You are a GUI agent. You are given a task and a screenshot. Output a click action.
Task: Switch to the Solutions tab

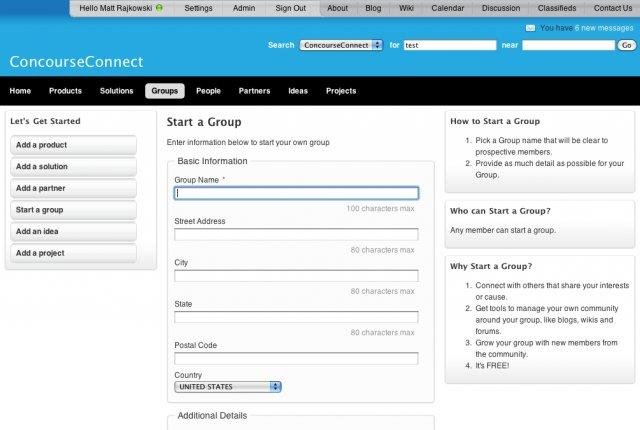click(117, 91)
